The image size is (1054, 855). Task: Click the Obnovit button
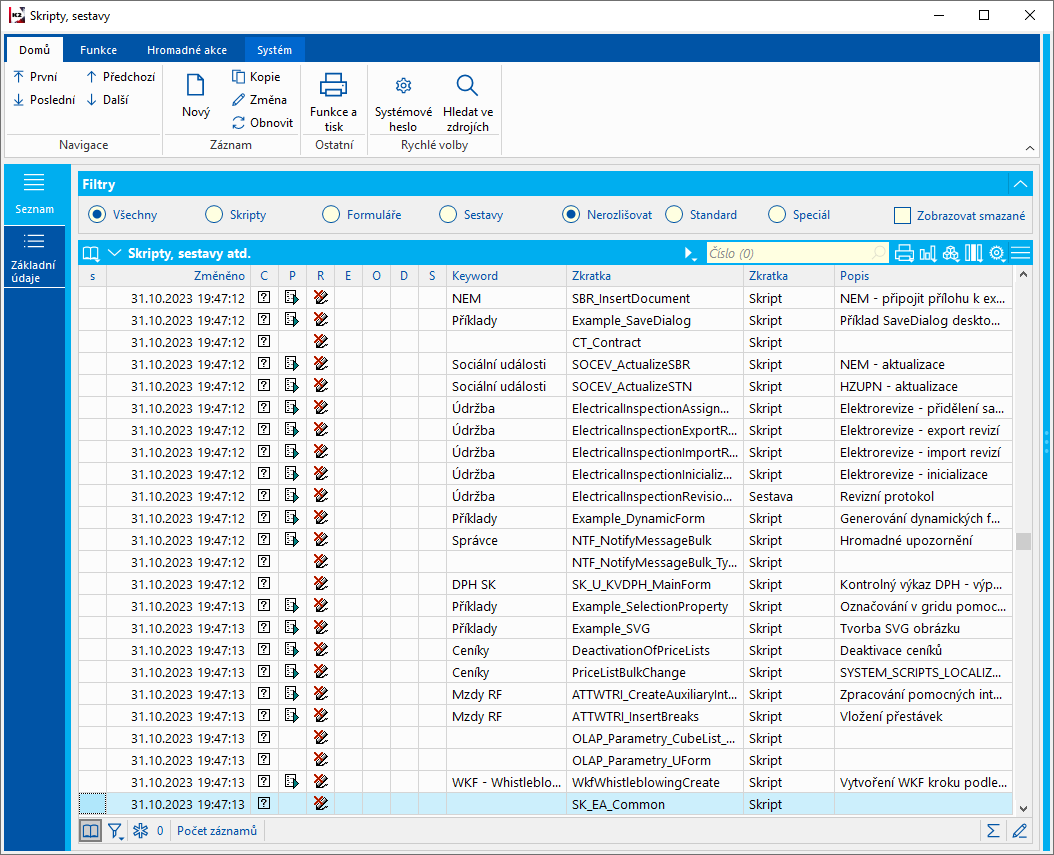coord(262,123)
